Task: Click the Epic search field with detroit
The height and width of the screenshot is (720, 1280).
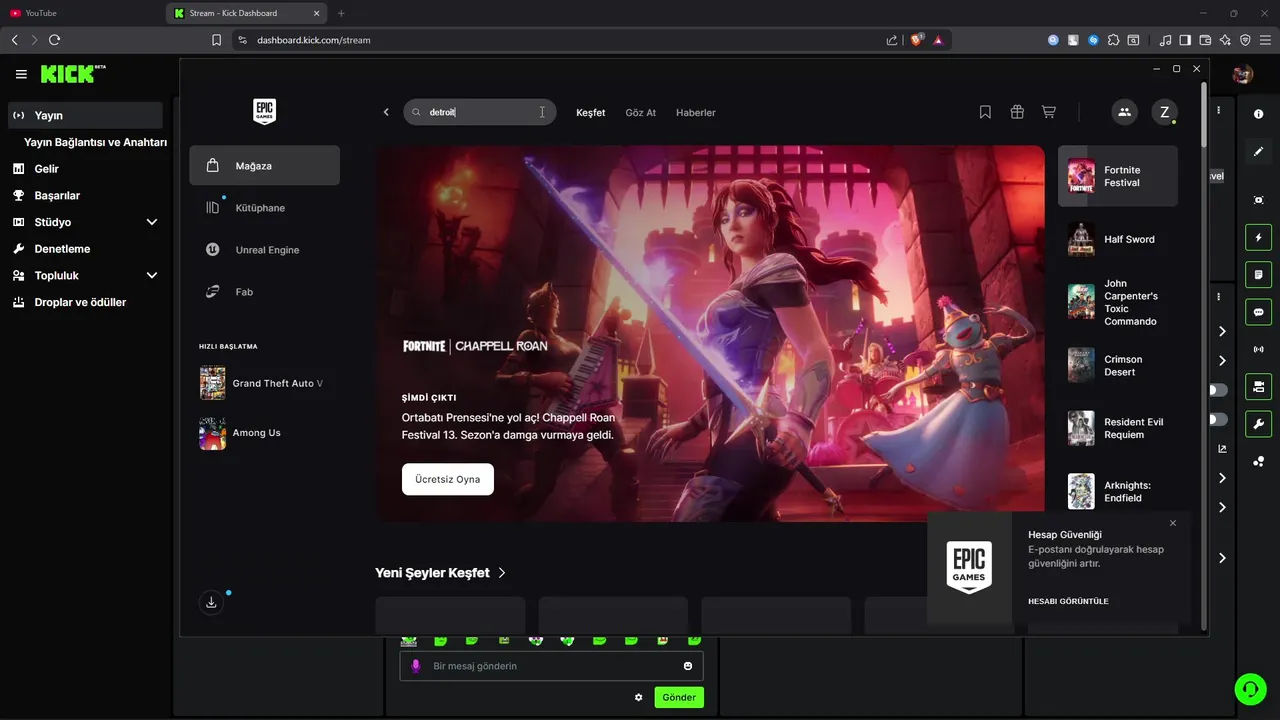Action: pos(482,112)
